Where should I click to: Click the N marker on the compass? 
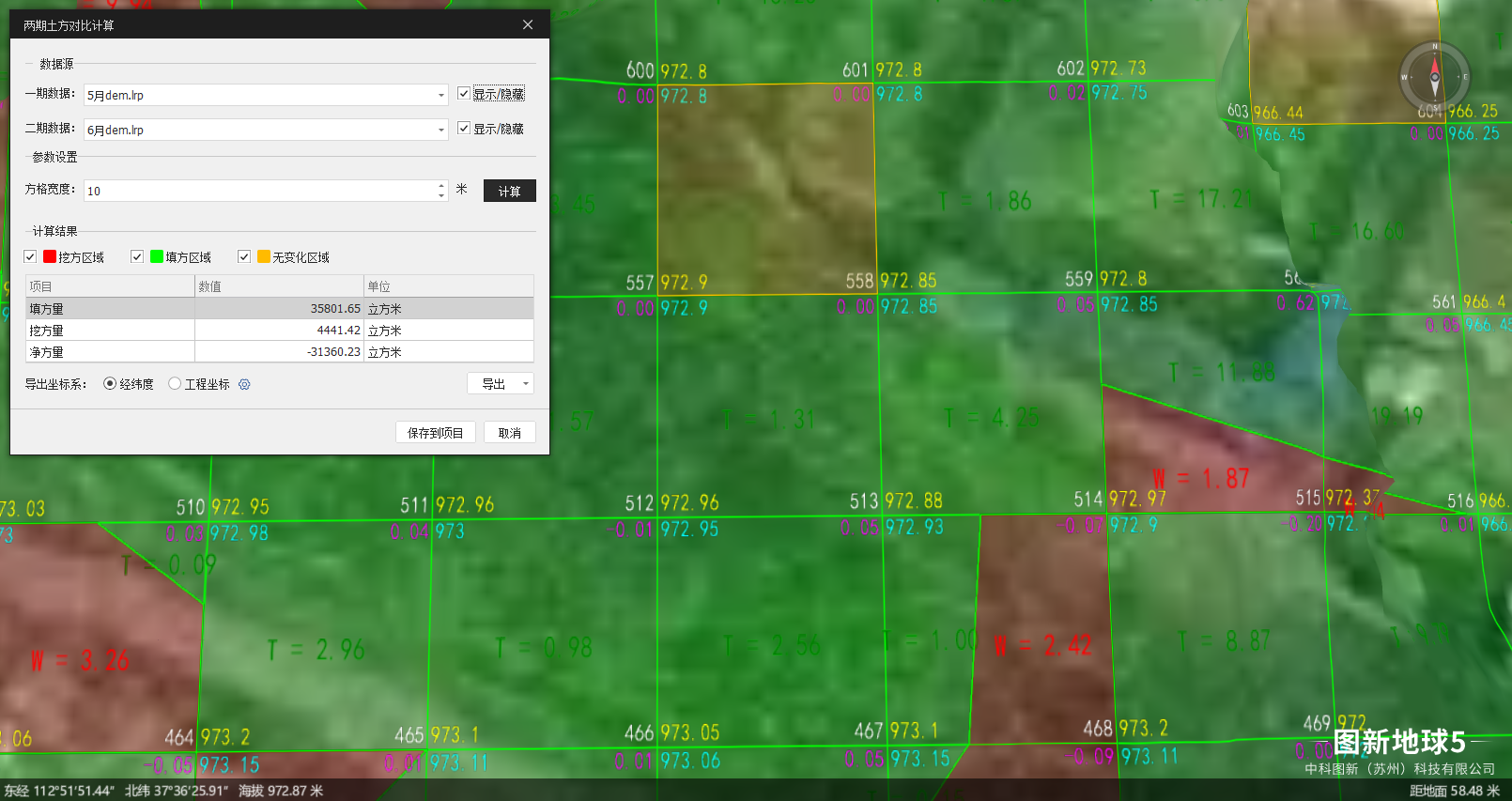pyautogui.click(x=1434, y=46)
